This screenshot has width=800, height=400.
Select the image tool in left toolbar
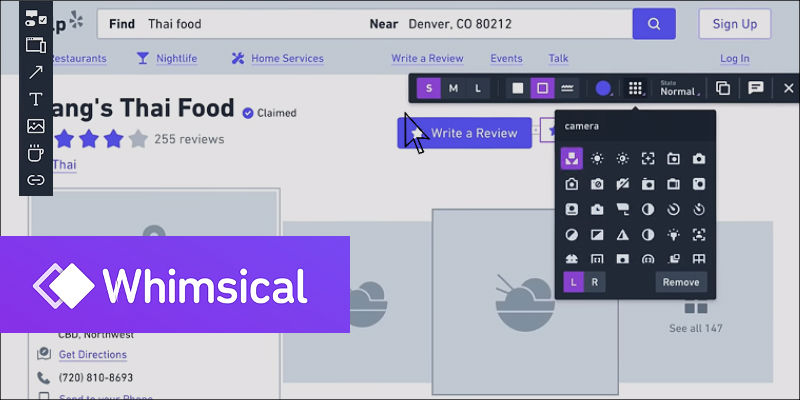pos(36,126)
